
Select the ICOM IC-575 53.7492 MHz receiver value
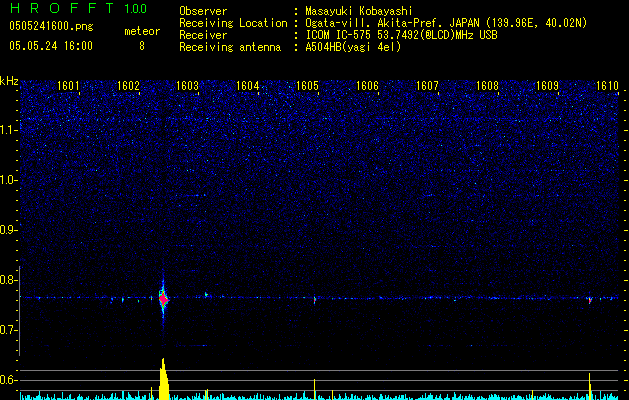tap(401, 35)
